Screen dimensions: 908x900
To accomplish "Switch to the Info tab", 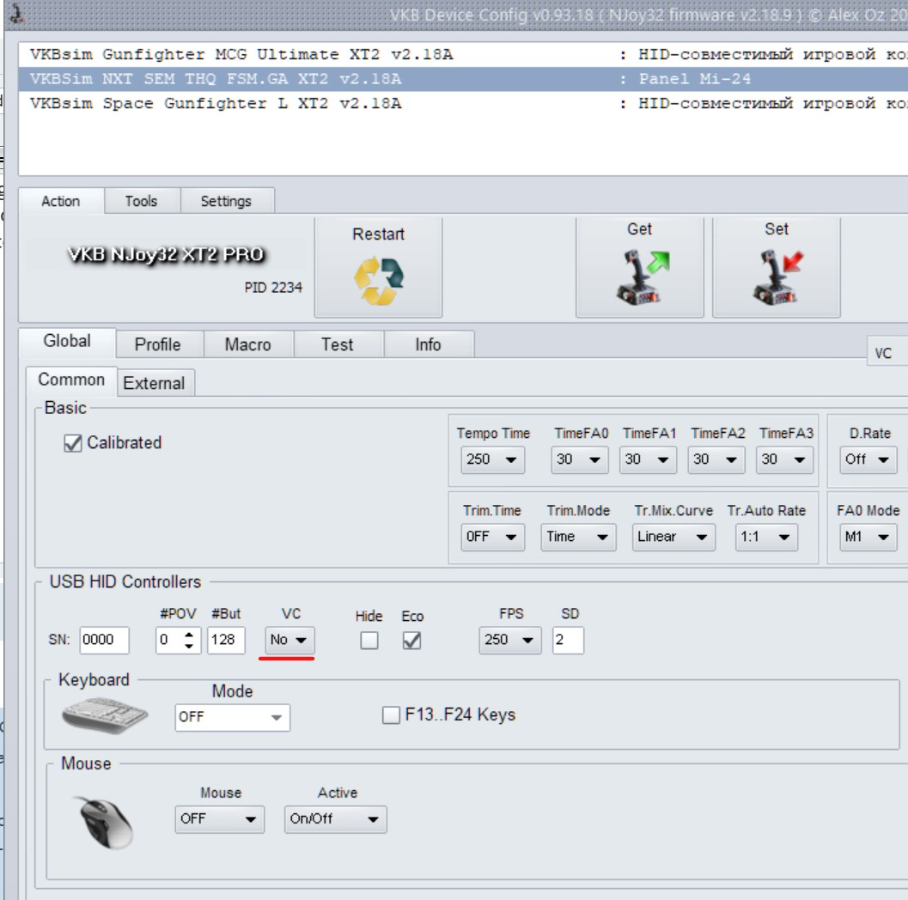I will click(x=429, y=345).
